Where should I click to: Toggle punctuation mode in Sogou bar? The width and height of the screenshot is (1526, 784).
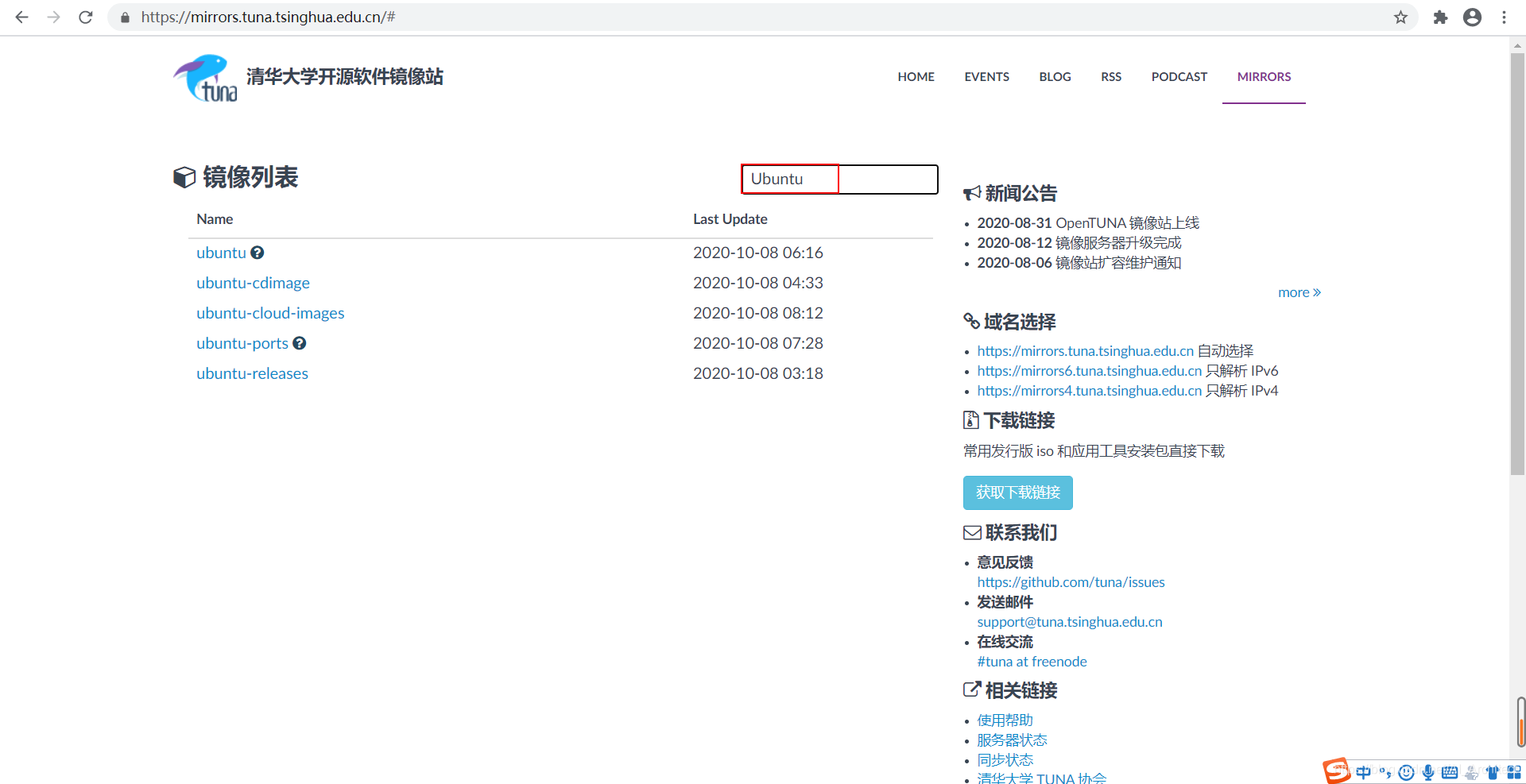[1385, 772]
